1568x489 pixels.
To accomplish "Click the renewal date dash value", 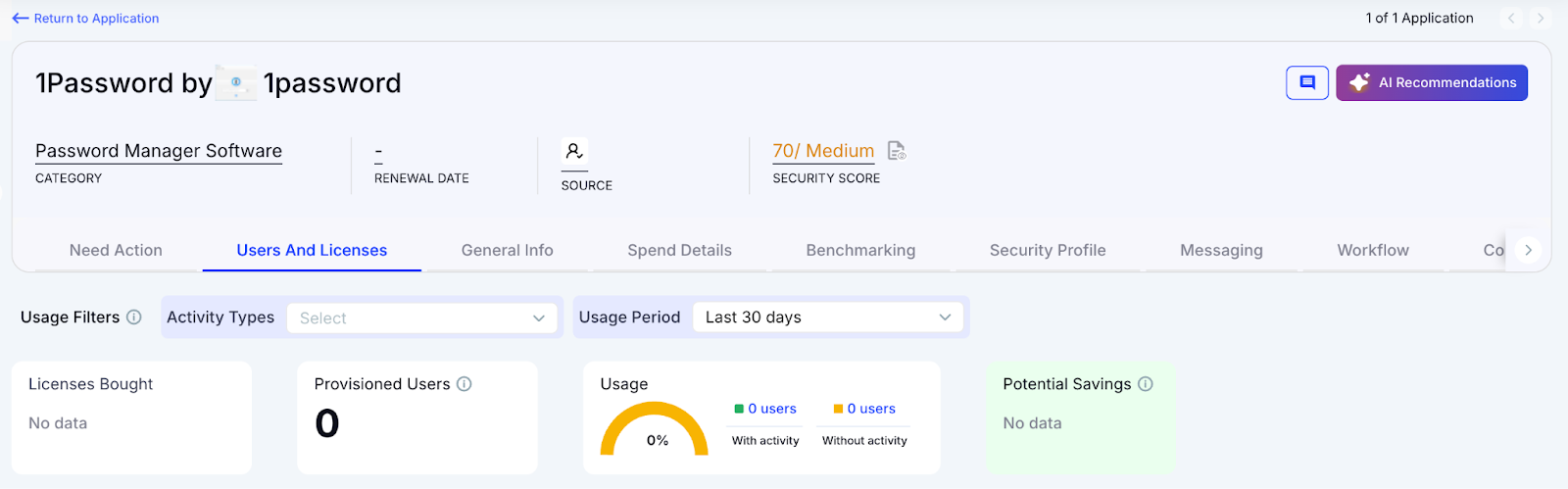I will pos(378,152).
